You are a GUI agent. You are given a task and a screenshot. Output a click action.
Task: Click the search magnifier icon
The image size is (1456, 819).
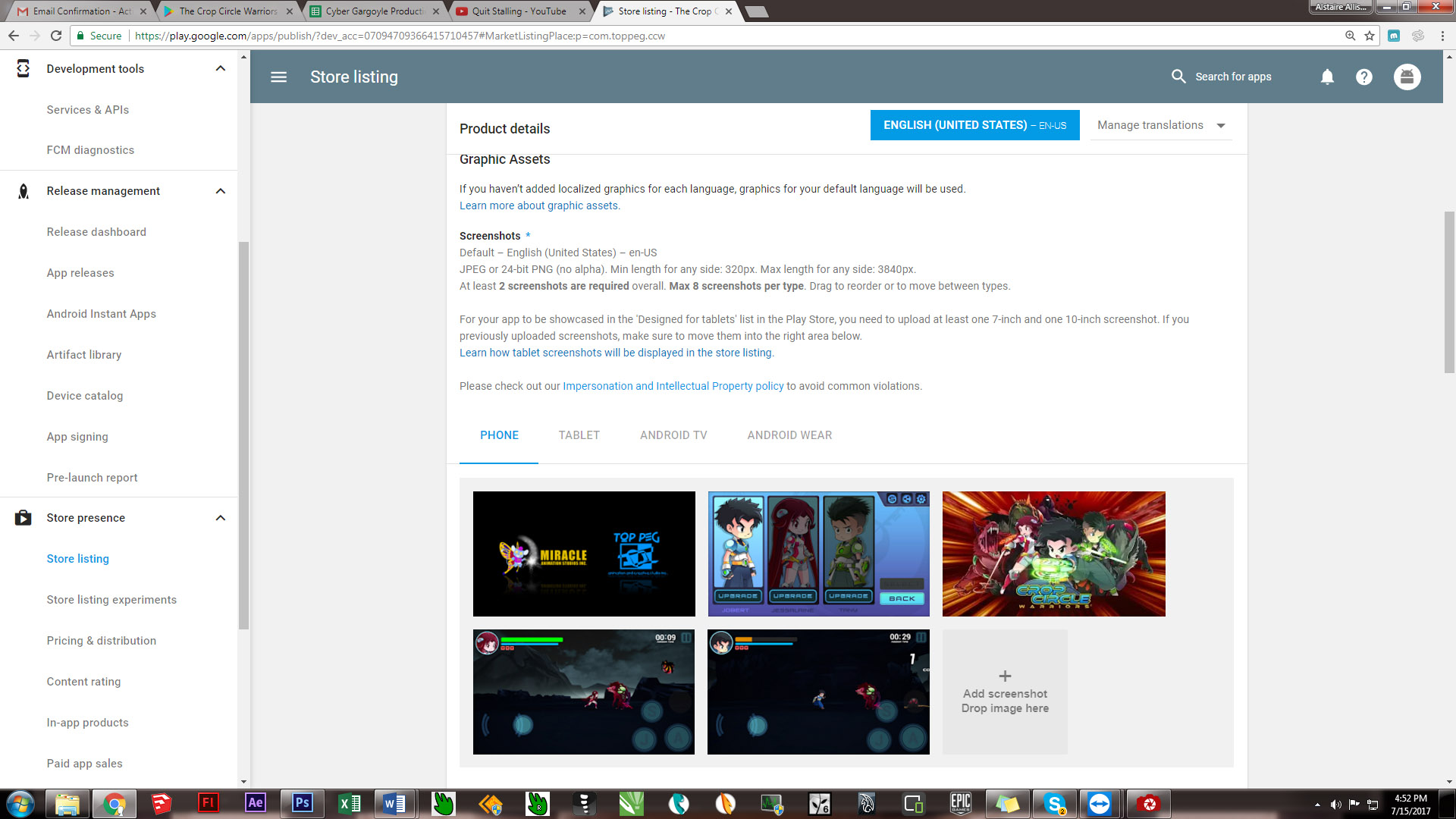[1178, 77]
